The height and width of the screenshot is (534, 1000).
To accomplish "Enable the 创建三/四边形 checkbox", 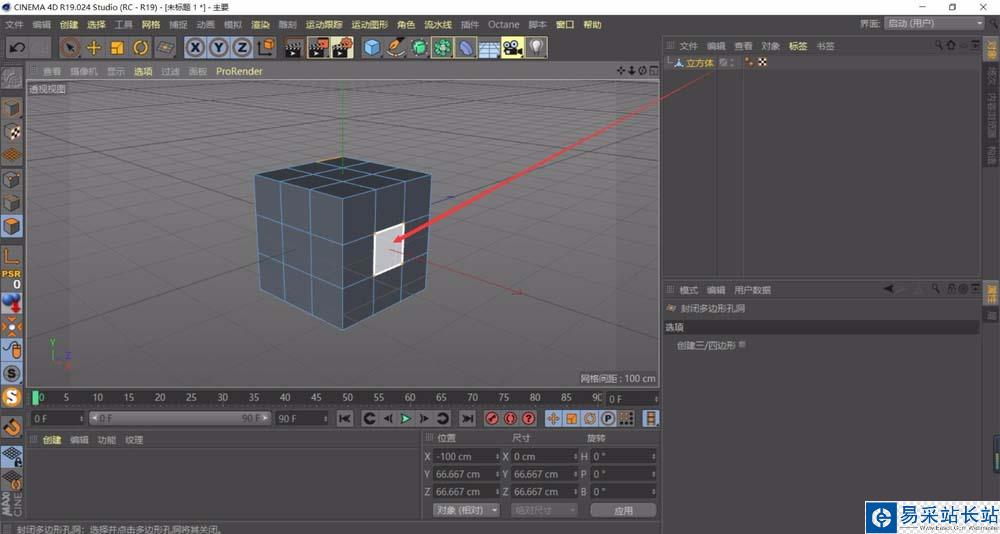I will point(742,345).
